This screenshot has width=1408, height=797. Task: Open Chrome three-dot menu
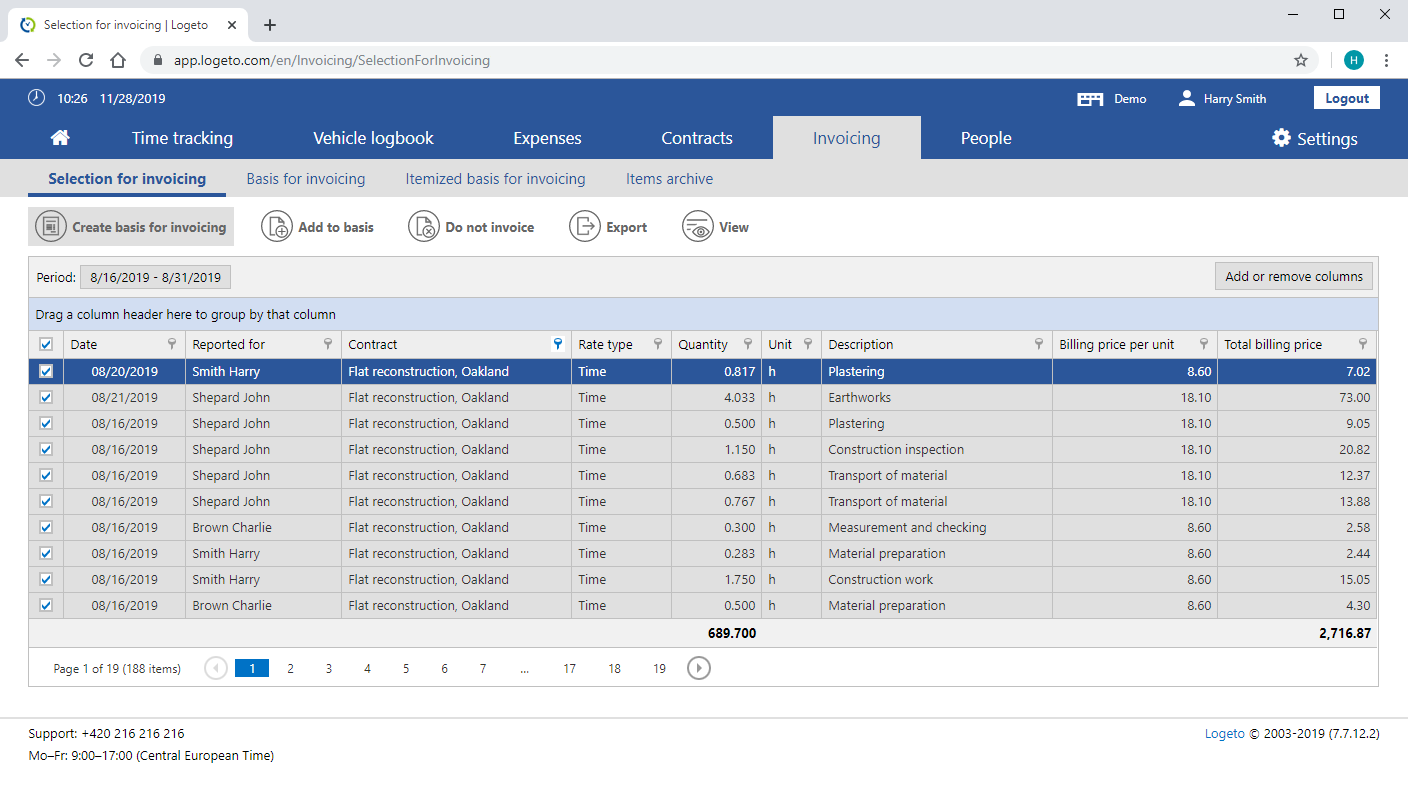coord(1386,60)
